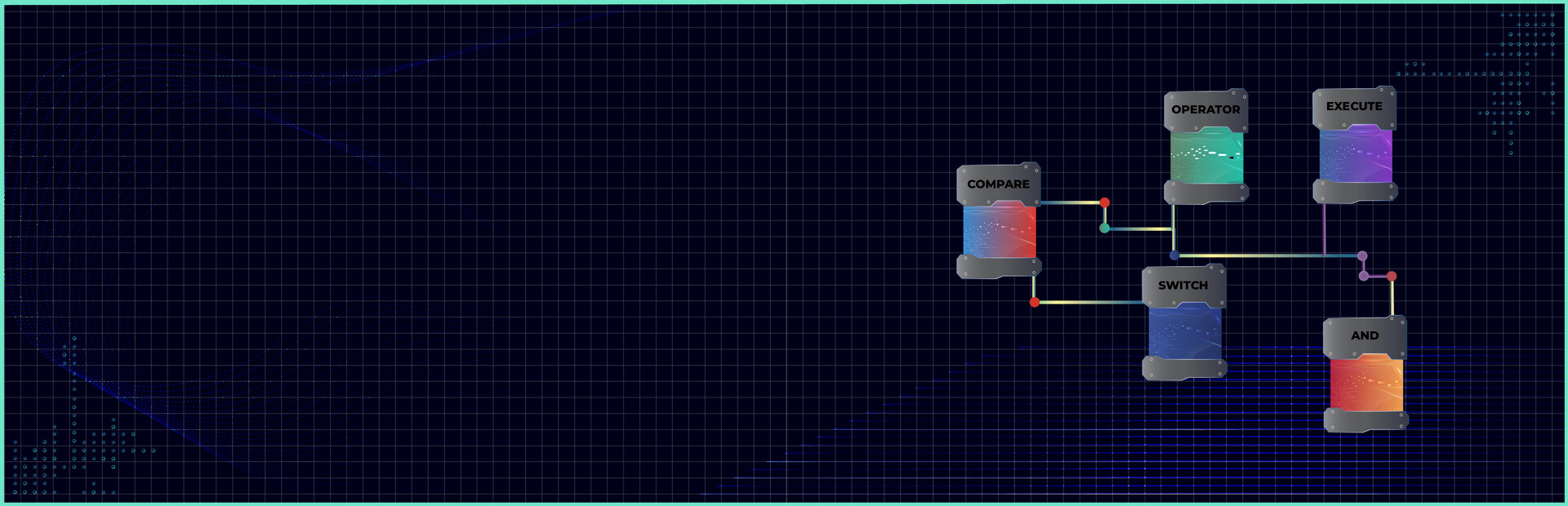The width and height of the screenshot is (1568, 506).
Task: Click the dark blue panel of SWITCH
Action: coord(1185,333)
